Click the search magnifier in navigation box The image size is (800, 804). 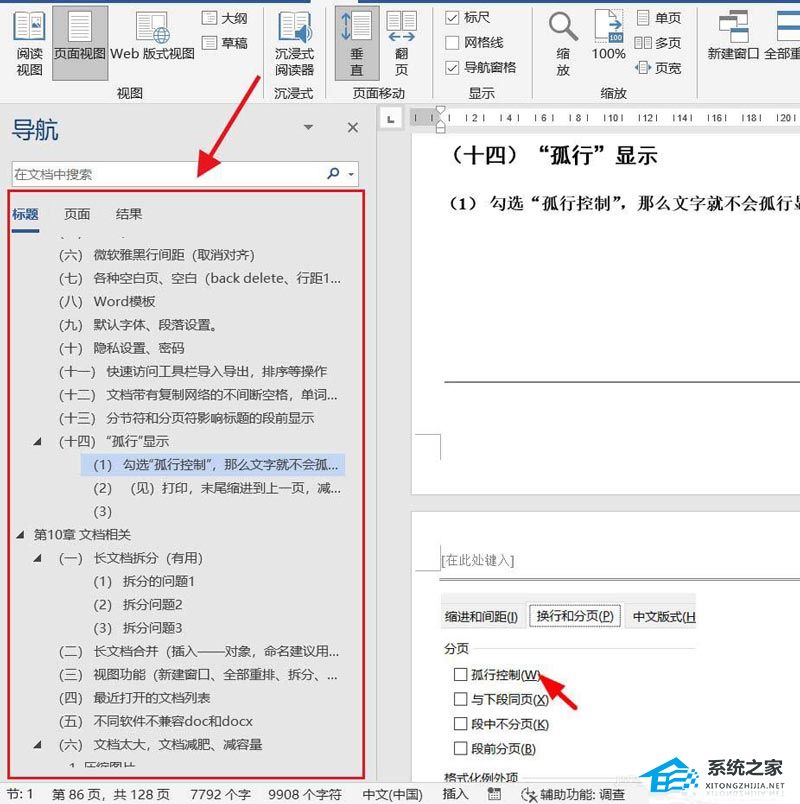[334, 174]
